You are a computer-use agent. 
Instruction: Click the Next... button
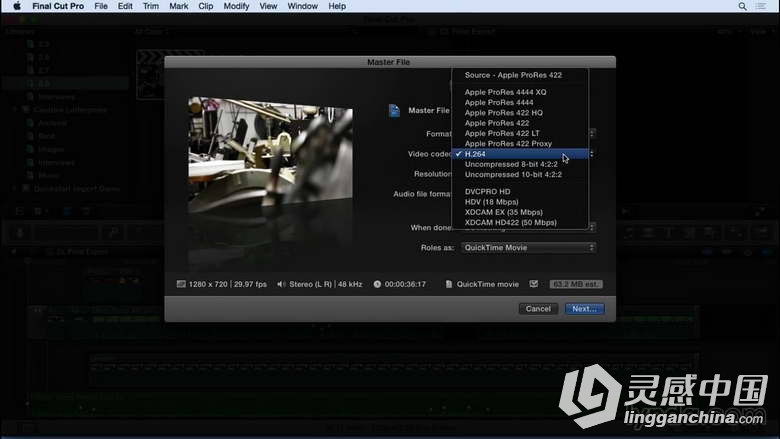coord(585,309)
